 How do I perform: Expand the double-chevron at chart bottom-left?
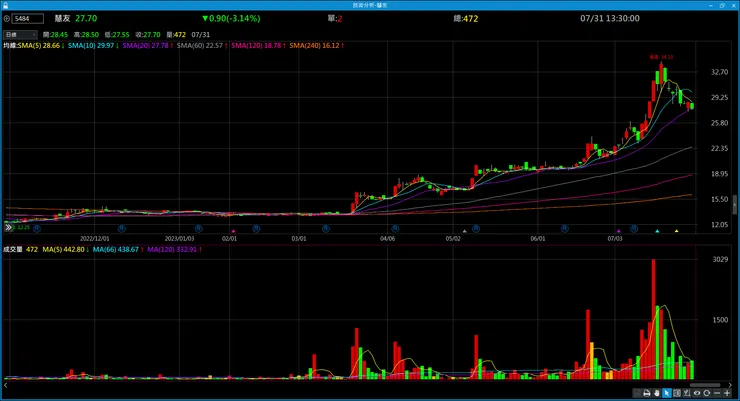tap(8, 227)
